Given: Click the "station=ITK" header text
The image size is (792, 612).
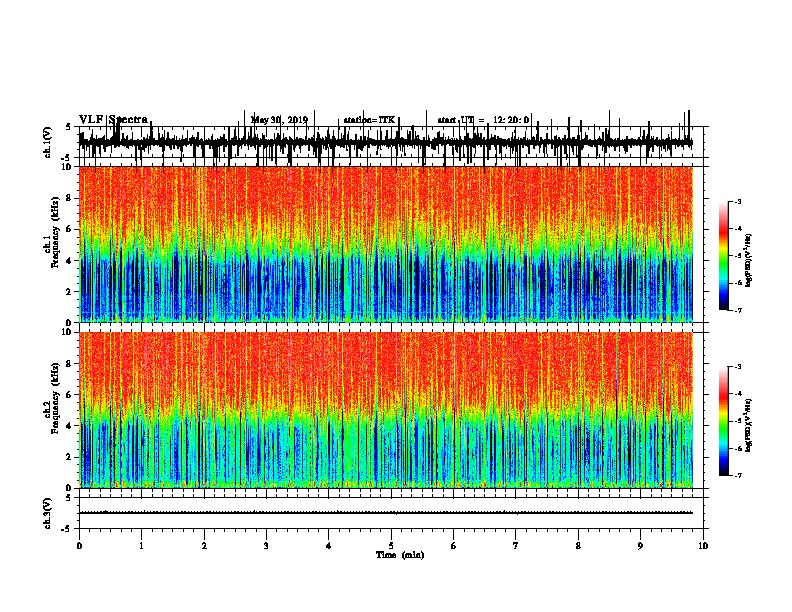Looking at the screenshot, I should [369, 120].
